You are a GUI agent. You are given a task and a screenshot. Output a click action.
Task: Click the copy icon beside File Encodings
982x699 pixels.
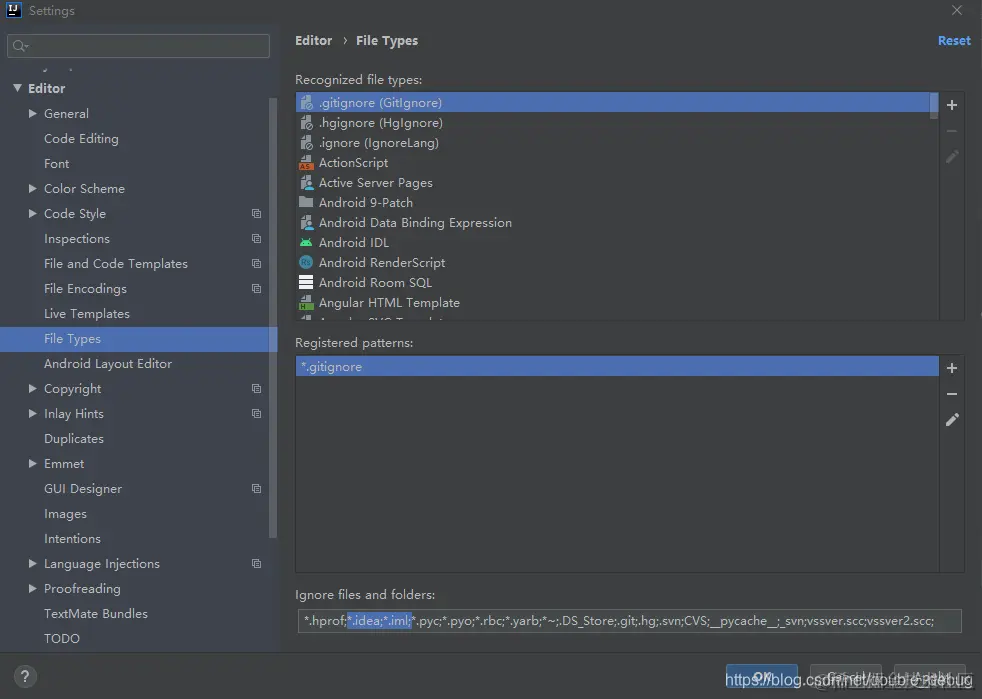click(256, 289)
